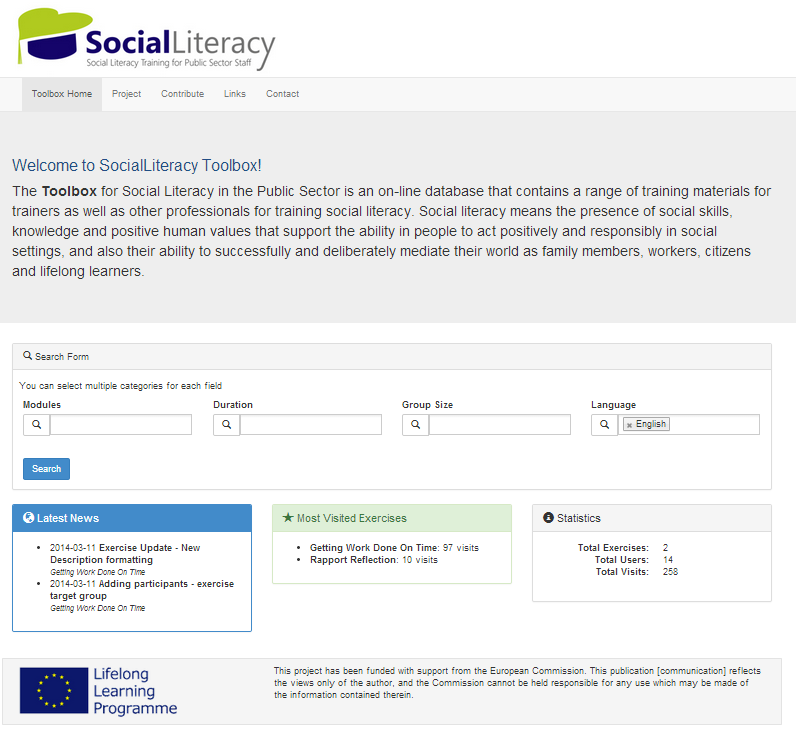Click 'Getting Work Done On Time' under Adding participants news

[x=97, y=608]
